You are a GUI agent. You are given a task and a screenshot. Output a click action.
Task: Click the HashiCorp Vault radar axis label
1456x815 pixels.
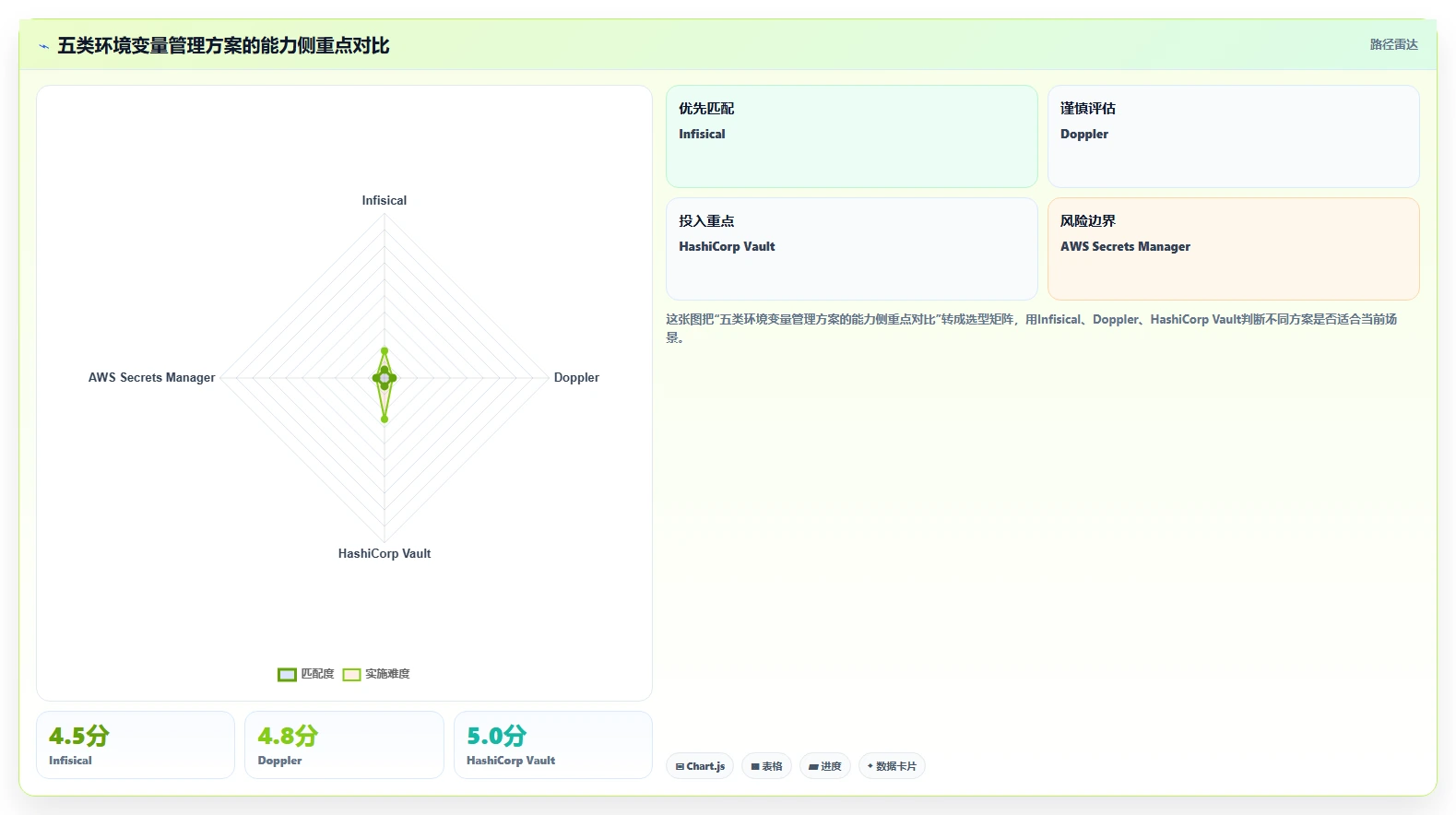[x=385, y=553]
